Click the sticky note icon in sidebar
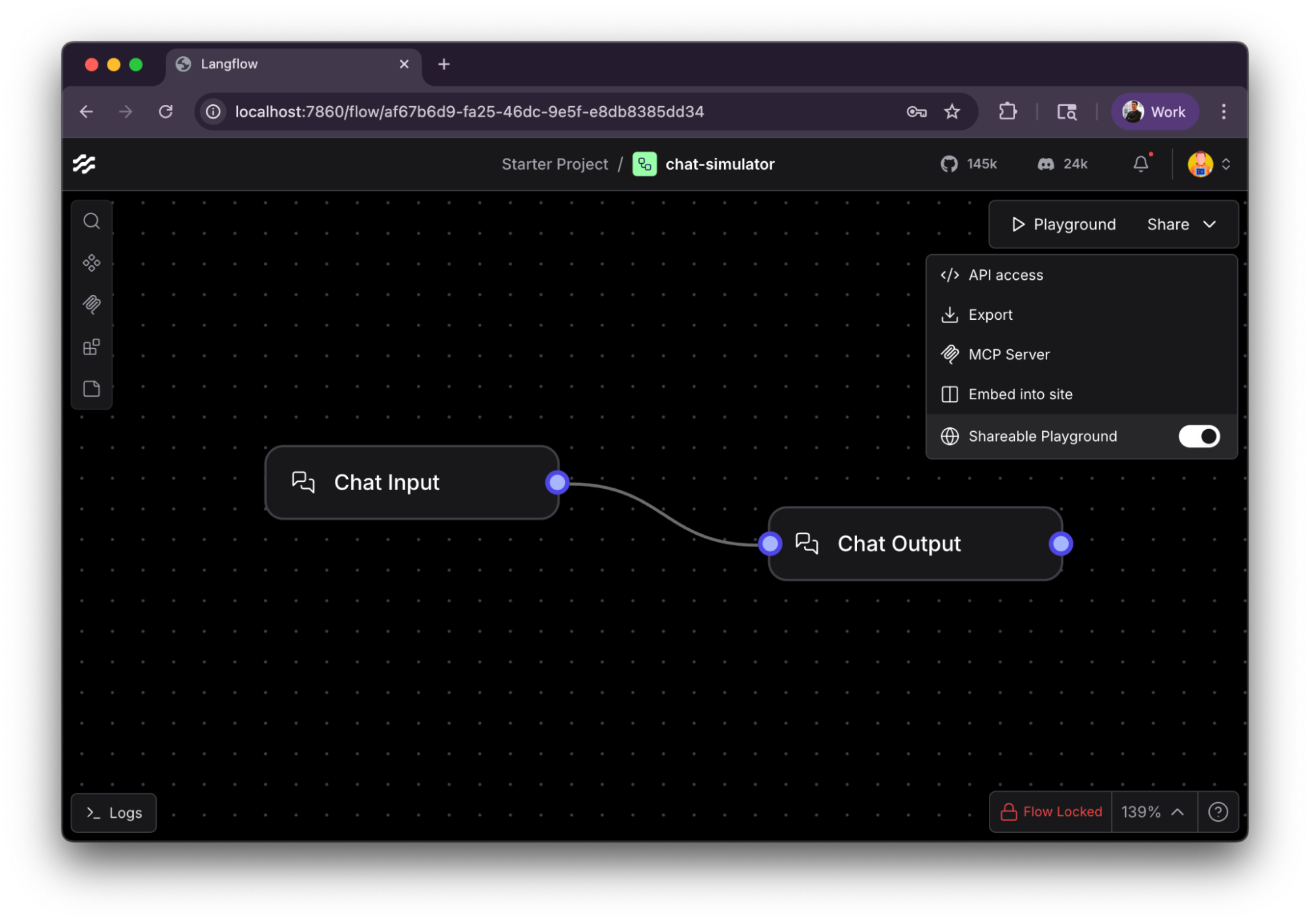1310x924 pixels. pos(92,389)
